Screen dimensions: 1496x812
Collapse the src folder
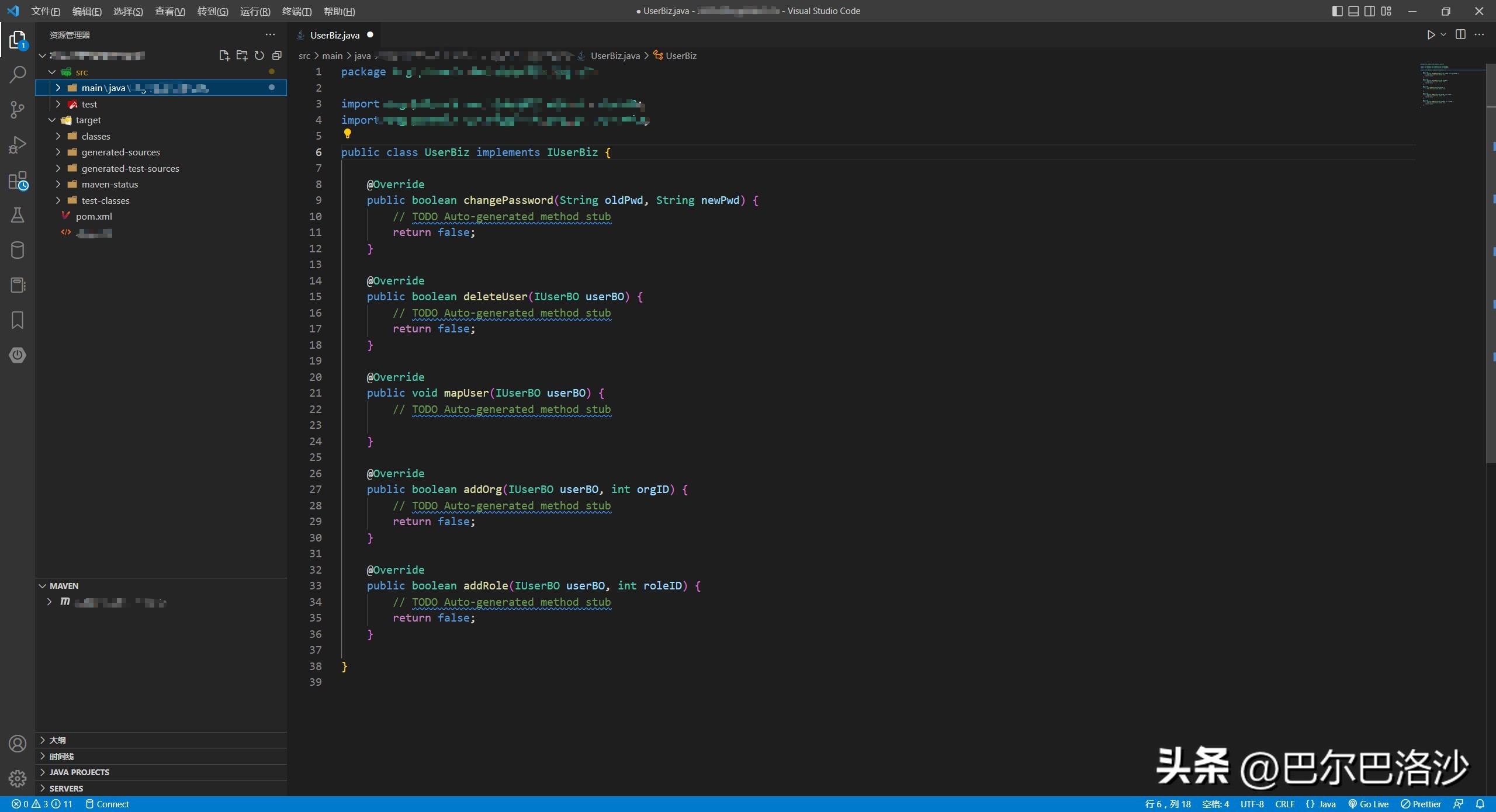pyautogui.click(x=52, y=72)
